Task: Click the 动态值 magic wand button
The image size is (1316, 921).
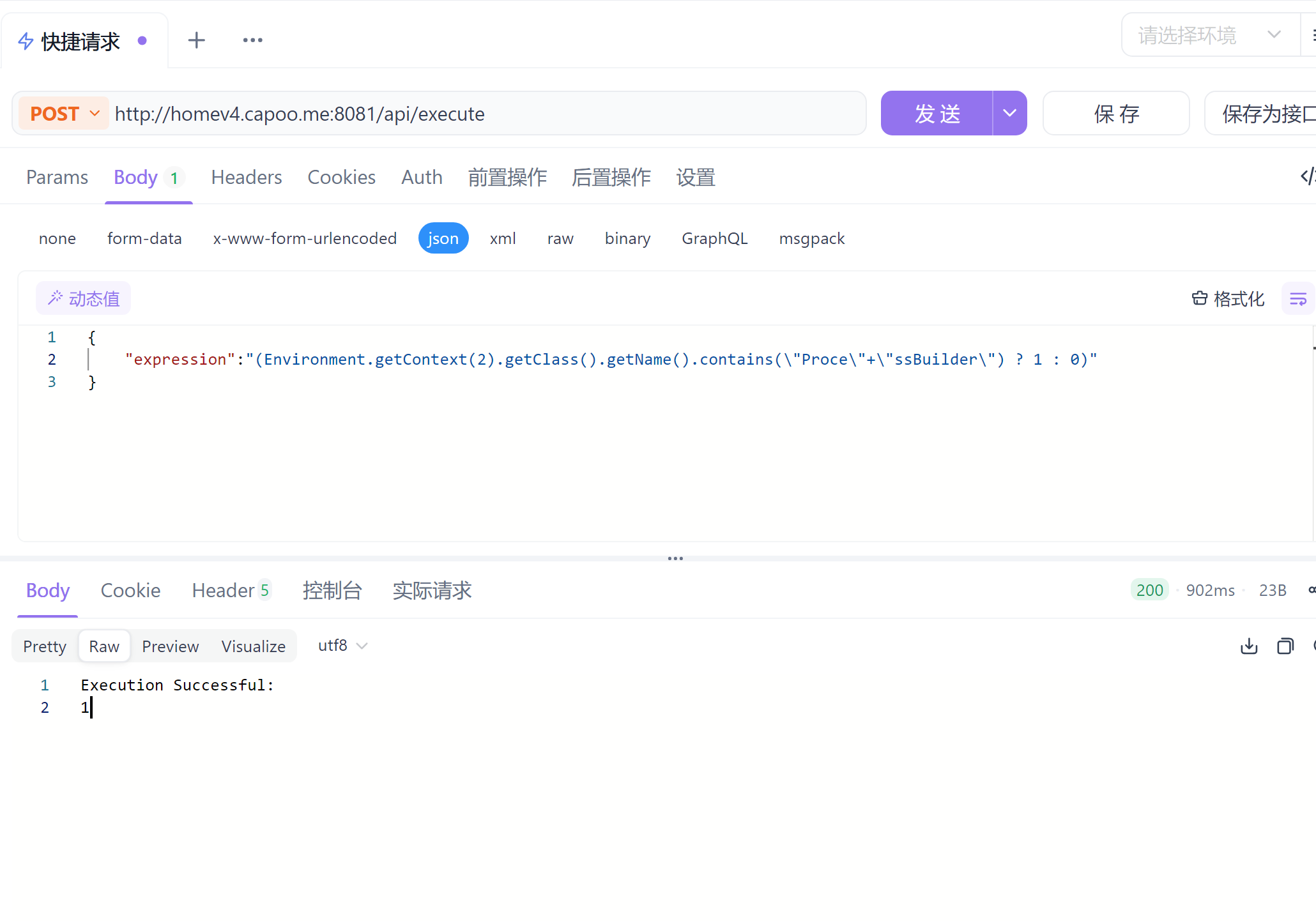Action: (x=83, y=299)
